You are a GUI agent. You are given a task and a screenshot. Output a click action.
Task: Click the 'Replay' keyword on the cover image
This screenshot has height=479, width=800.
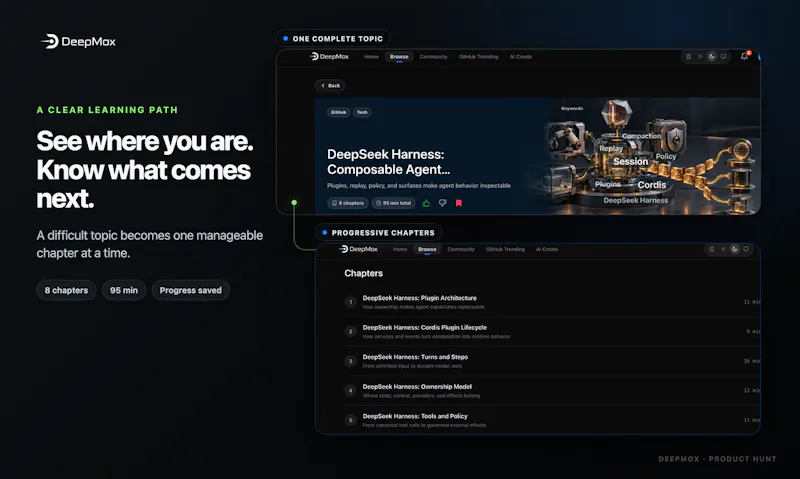pyautogui.click(x=611, y=148)
